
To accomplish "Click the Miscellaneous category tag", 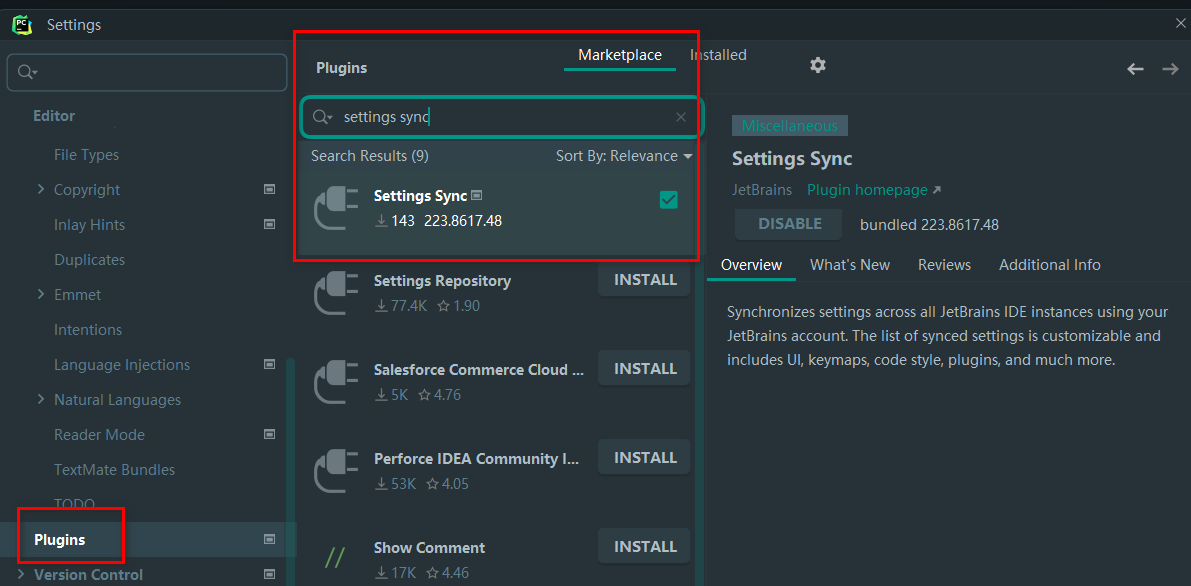I will [x=790, y=126].
